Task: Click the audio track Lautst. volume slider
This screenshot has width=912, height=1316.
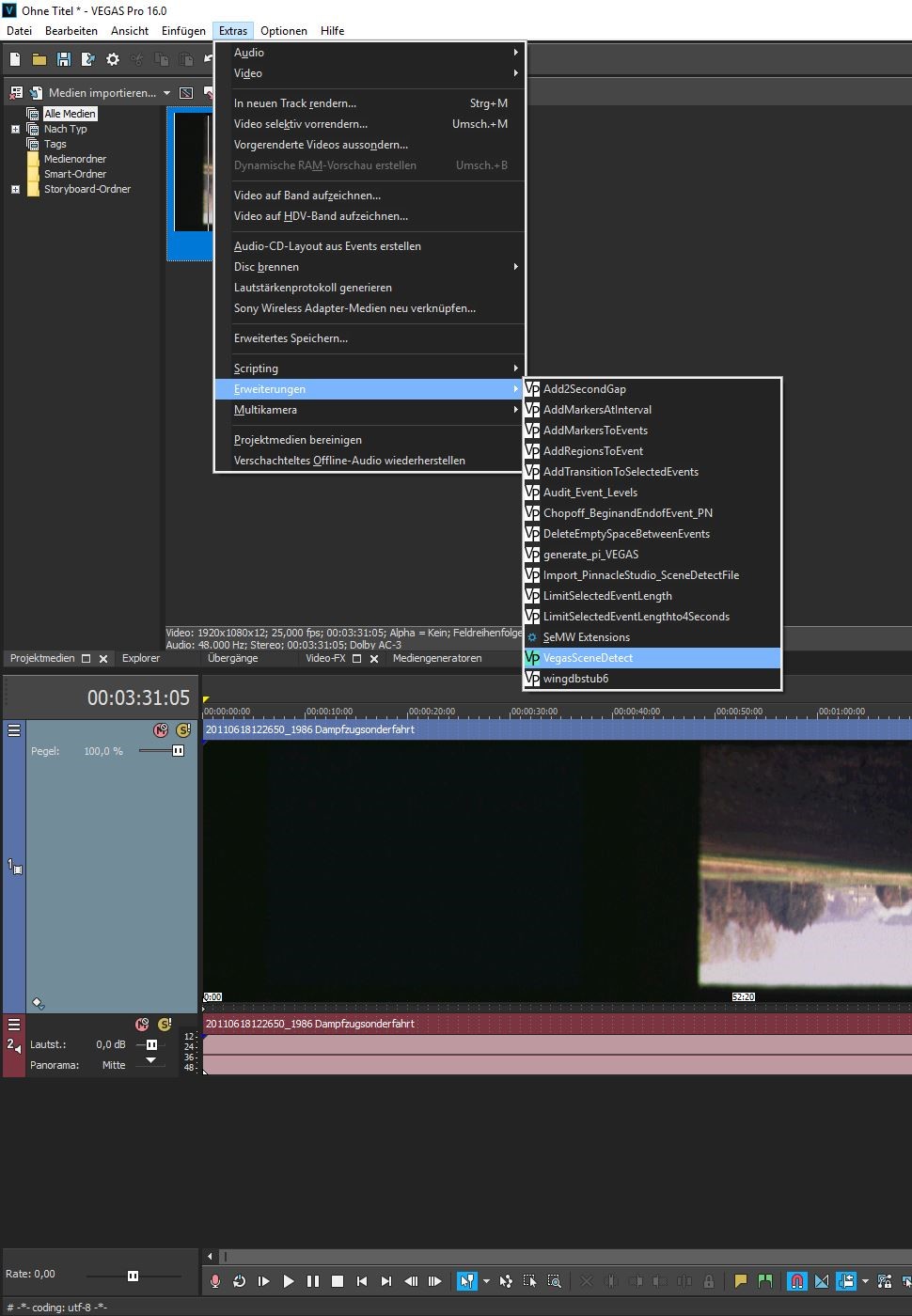Action: 151,1044
